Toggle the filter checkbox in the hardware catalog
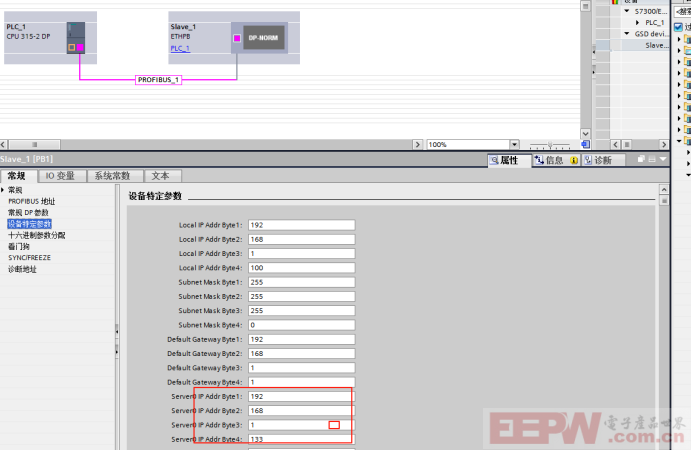691x450 pixels. (x=679, y=27)
